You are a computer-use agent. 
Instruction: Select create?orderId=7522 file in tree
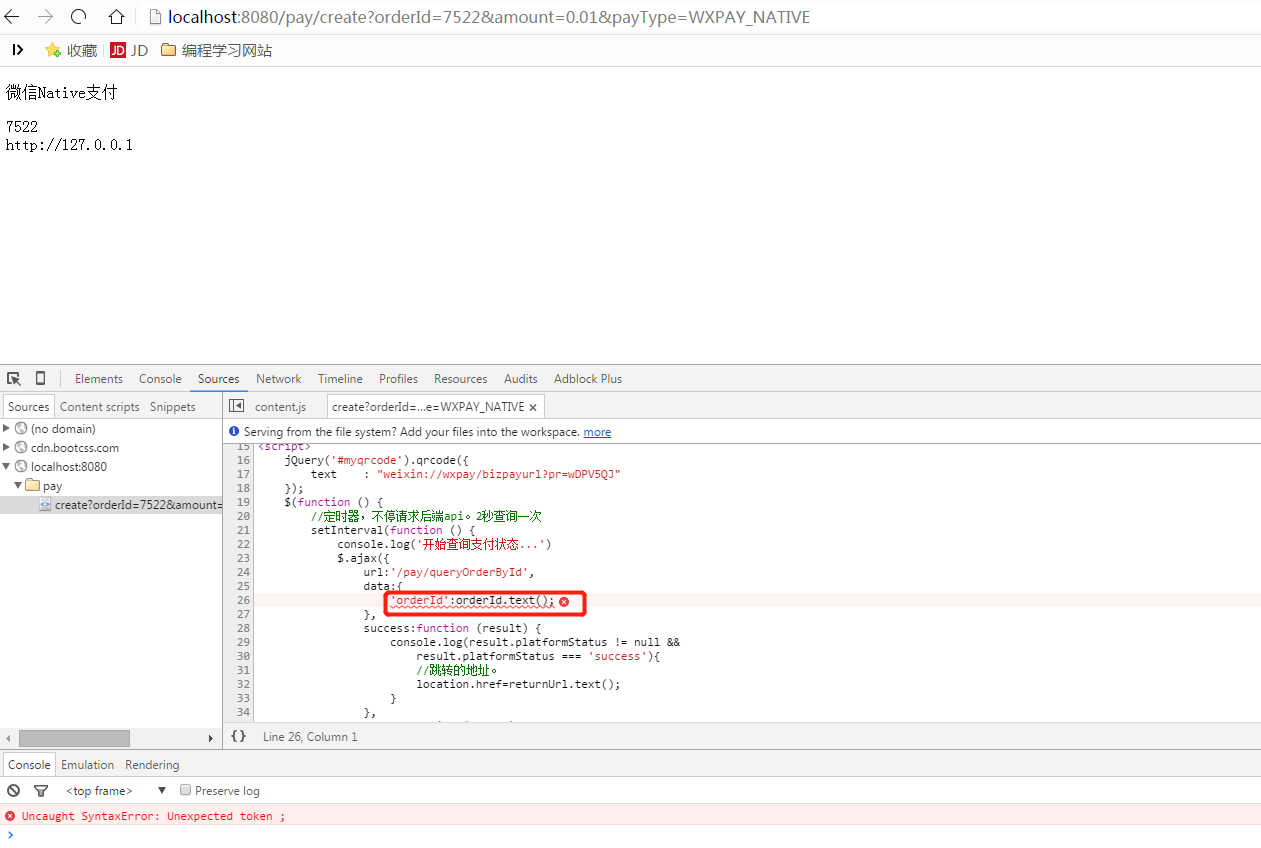click(x=139, y=505)
